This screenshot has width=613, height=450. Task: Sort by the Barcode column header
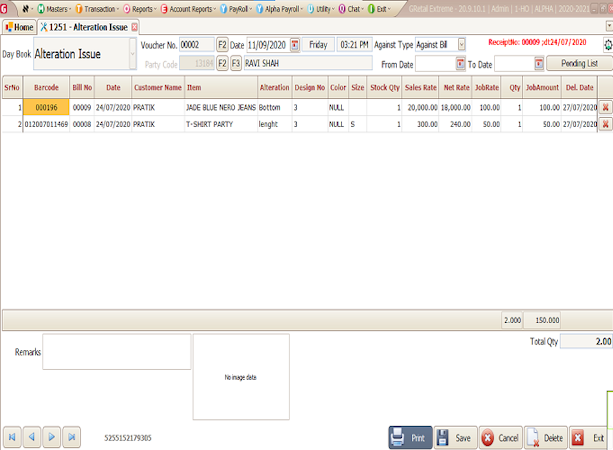click(x=46, y=88)
